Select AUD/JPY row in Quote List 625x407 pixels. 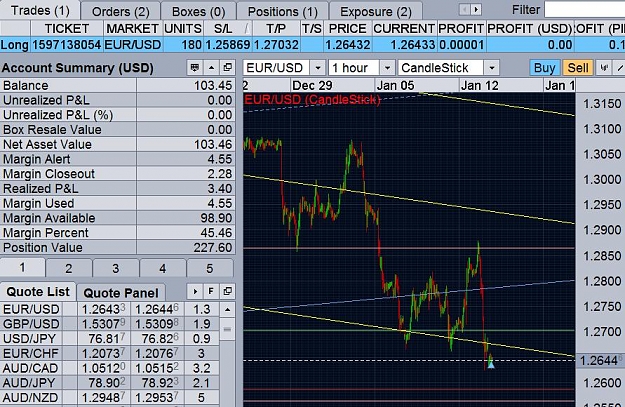click(110, 383)
